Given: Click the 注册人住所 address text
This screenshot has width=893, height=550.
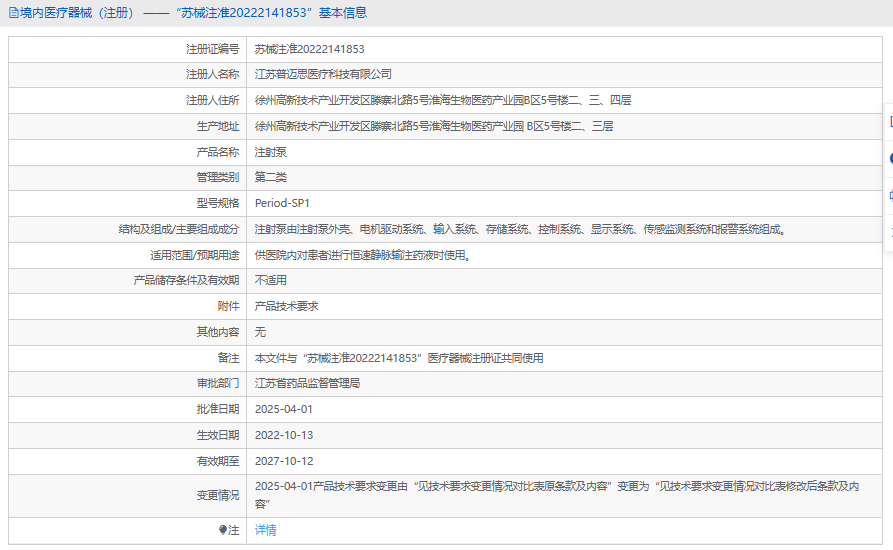Looking at the screenshot, I should pos(443,100).
